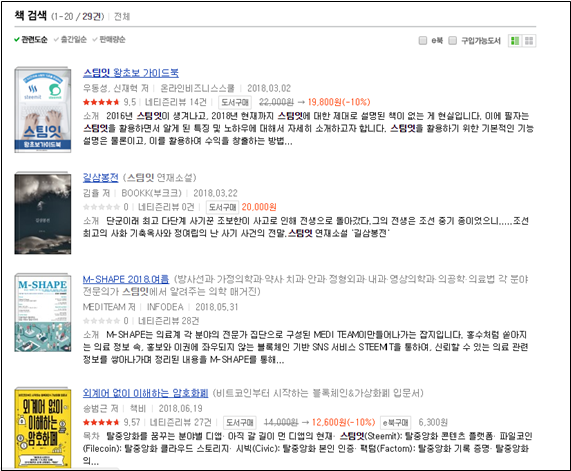Open 길삼봉전 dark cover thumbnail

point(43,213)
